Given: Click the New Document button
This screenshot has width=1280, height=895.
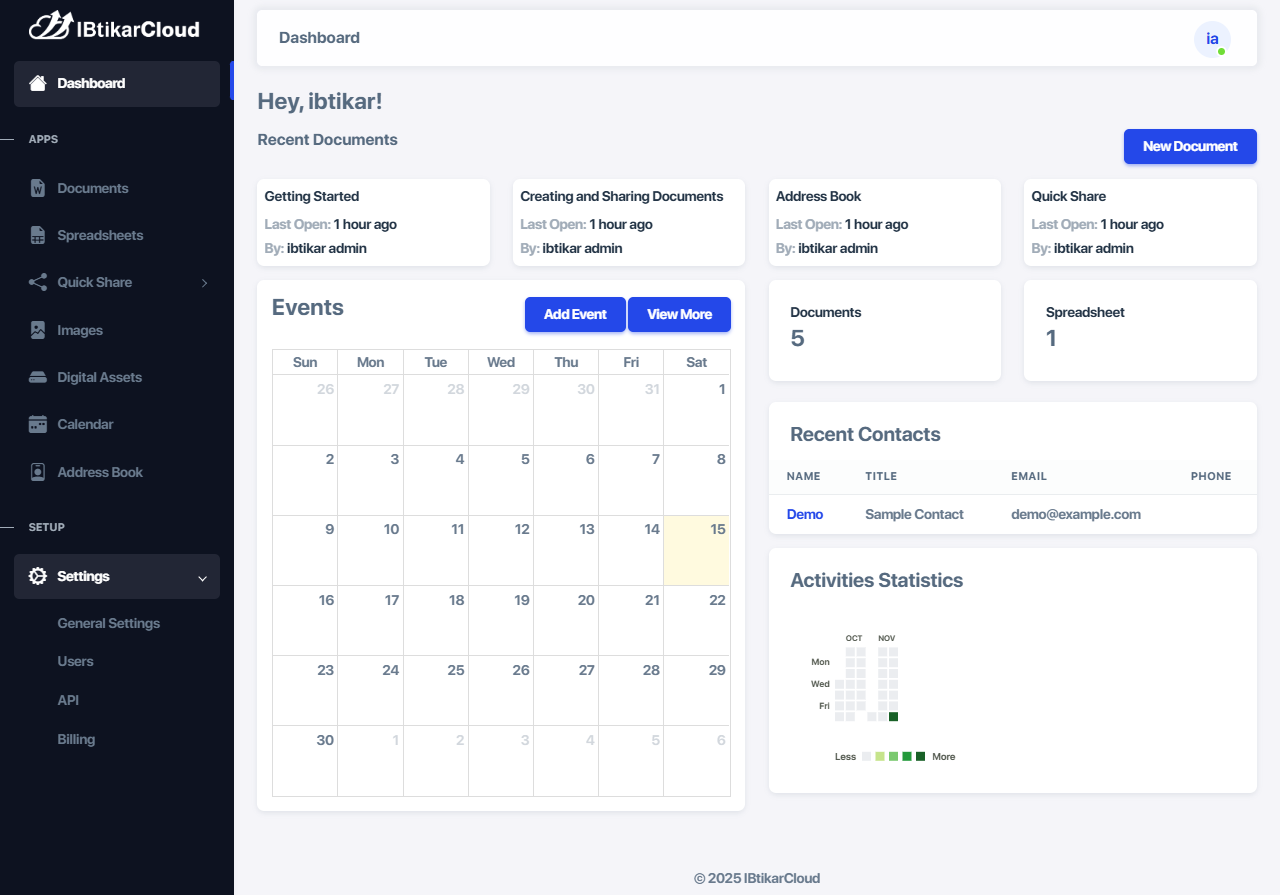Looking at the screenshot, I should coord(1190,146).
